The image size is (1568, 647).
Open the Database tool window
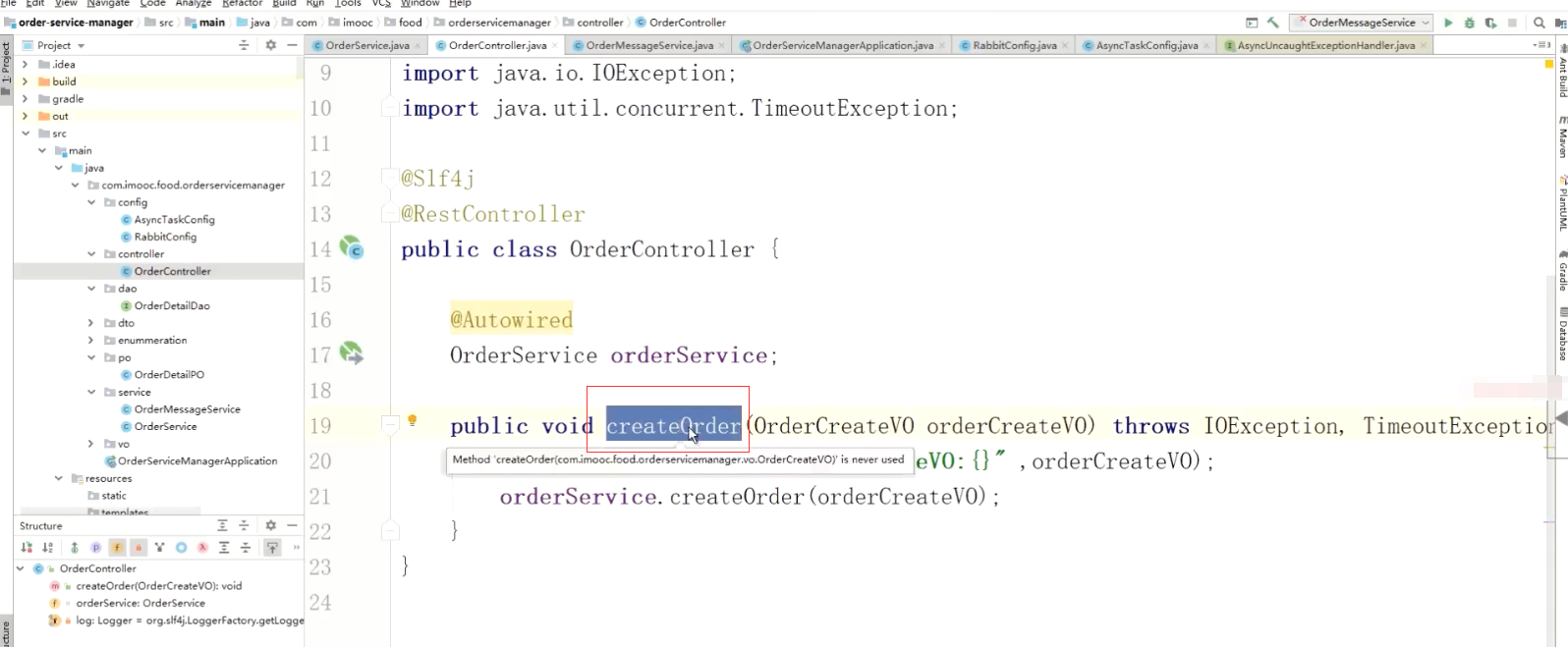coord(1562,334)
